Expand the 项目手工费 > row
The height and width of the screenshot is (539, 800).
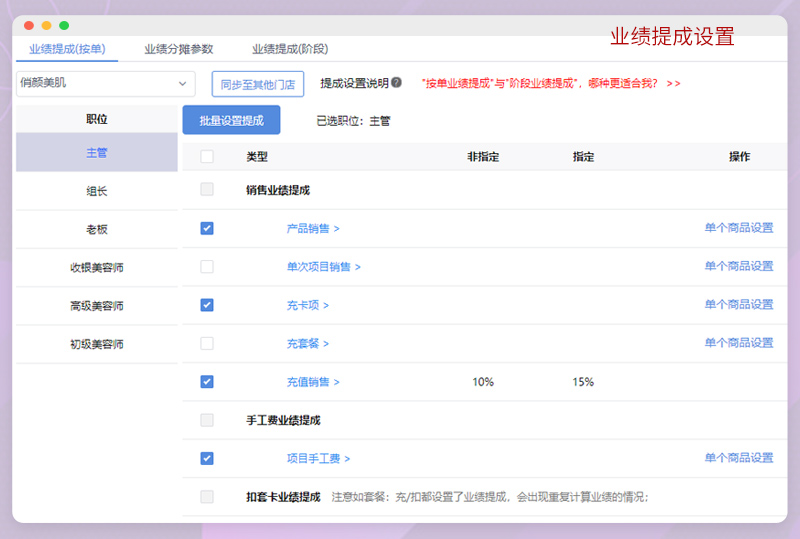pos(318,458)
